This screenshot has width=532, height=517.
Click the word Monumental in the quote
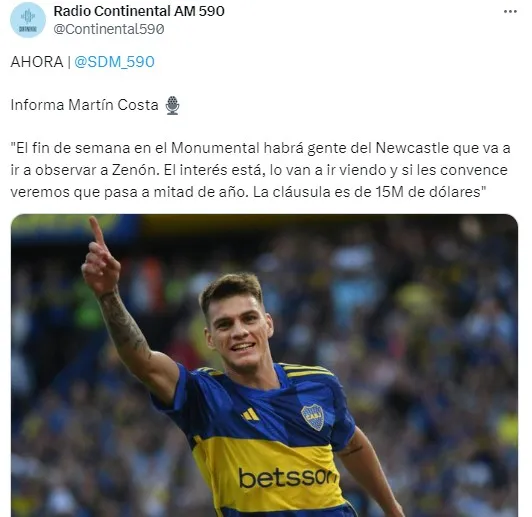click(215, 148)
